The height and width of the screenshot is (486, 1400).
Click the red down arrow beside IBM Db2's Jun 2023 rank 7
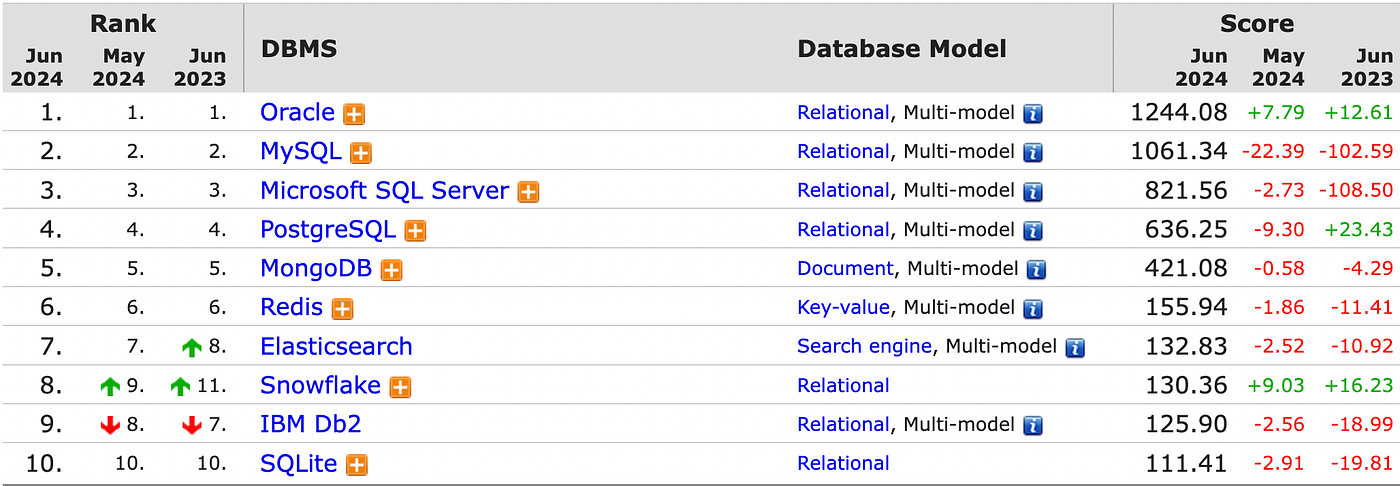tap(192, 425)
